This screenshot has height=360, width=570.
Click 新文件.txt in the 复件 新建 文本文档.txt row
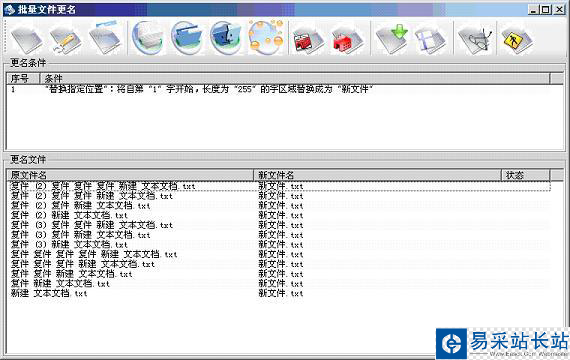tap(281, 284)
